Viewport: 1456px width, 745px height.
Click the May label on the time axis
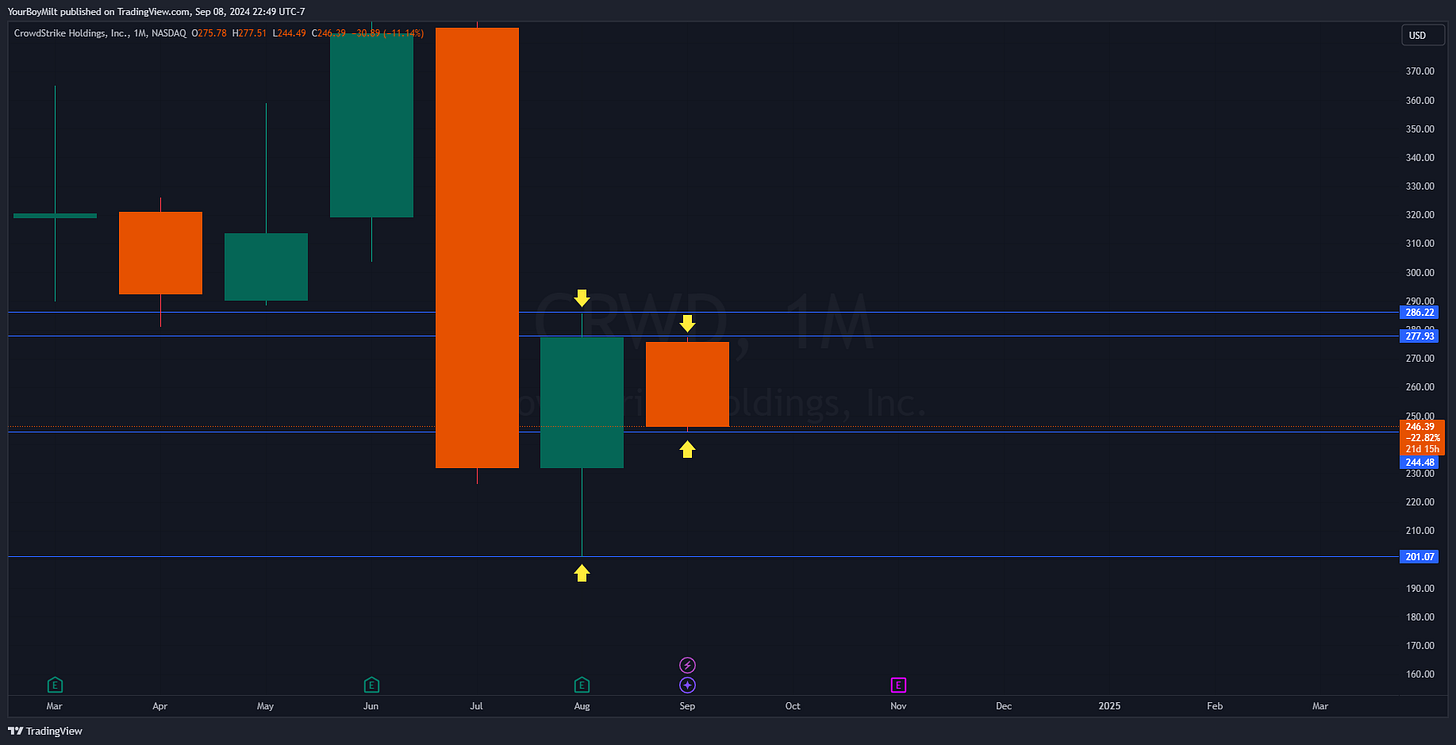(265, 706)
